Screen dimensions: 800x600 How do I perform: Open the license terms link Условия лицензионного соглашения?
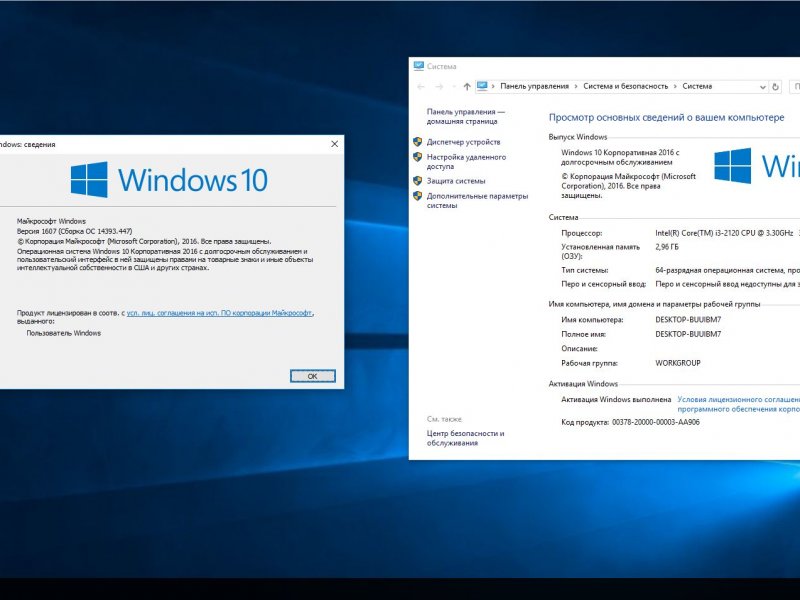738,404
